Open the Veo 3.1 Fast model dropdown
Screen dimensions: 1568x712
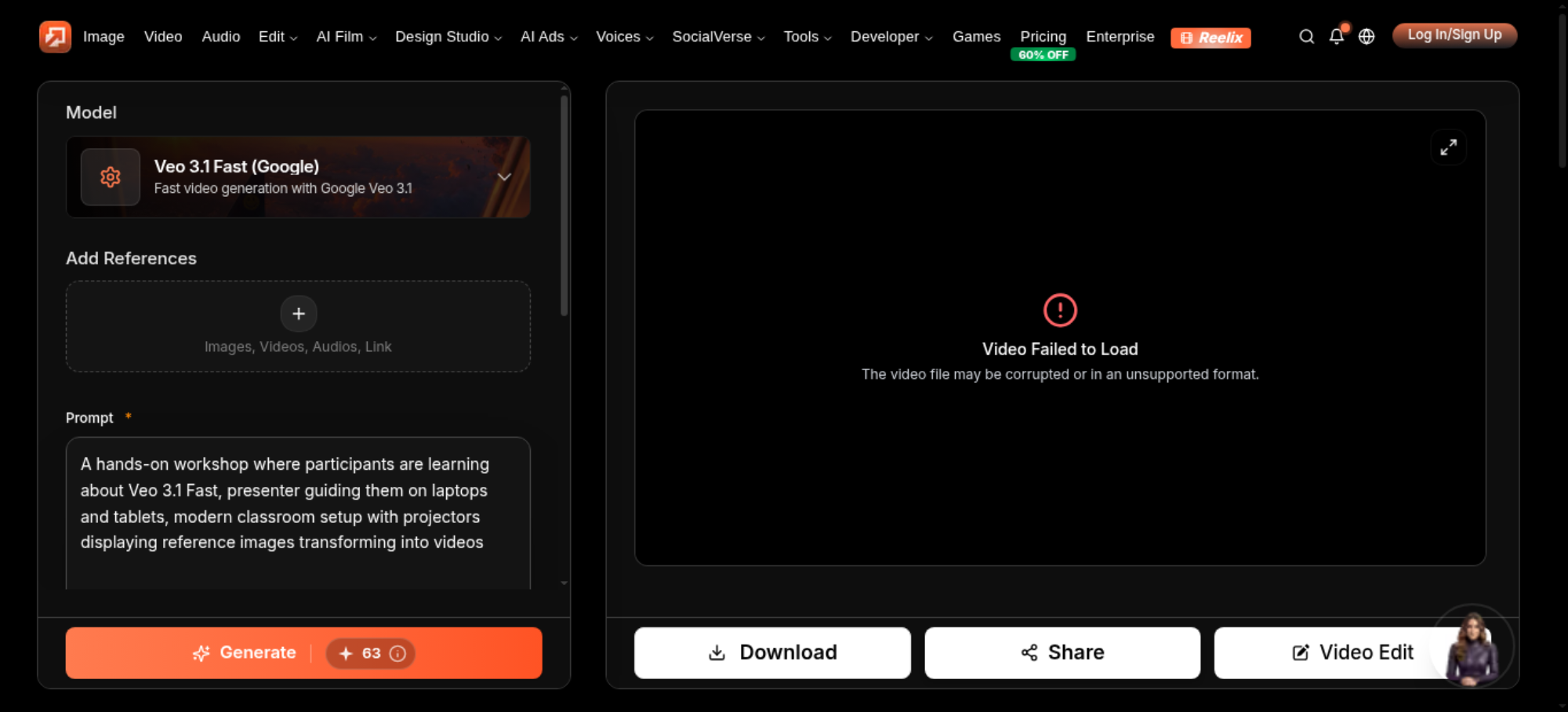298,177
